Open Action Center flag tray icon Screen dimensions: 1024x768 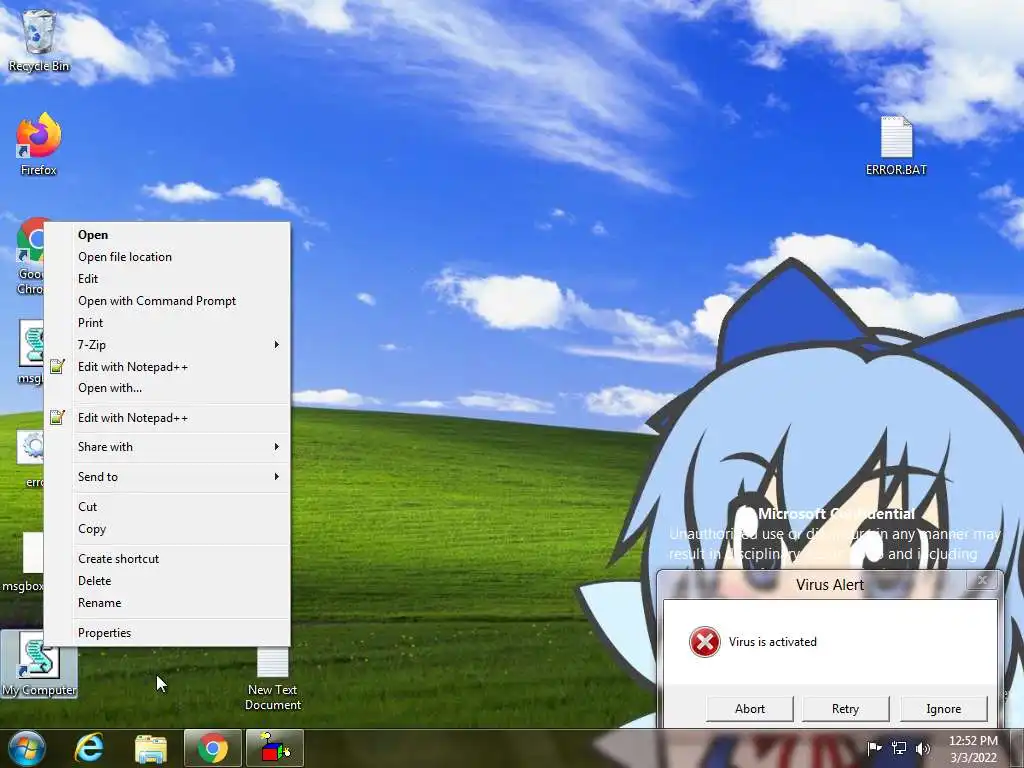874,748
